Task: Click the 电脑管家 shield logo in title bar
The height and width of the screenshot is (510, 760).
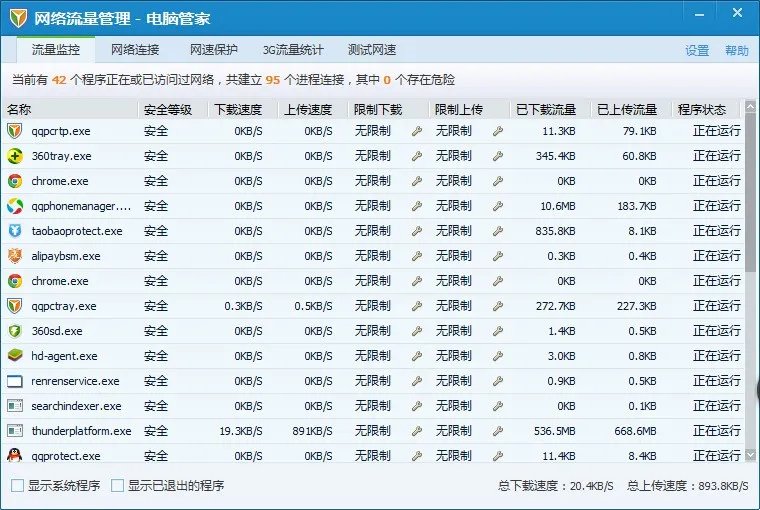Action: pyautogui.click(x=18, y=18)
